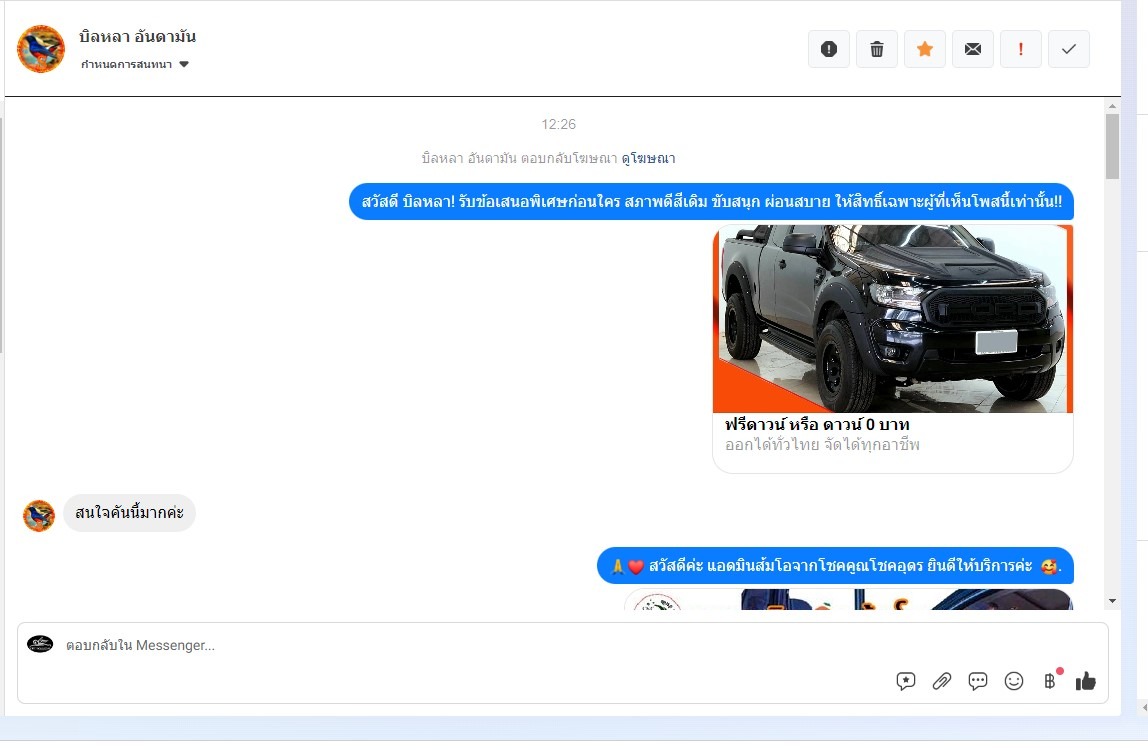
Task: Open saved replies star bubble icon
Action: (x=906, y=681)
